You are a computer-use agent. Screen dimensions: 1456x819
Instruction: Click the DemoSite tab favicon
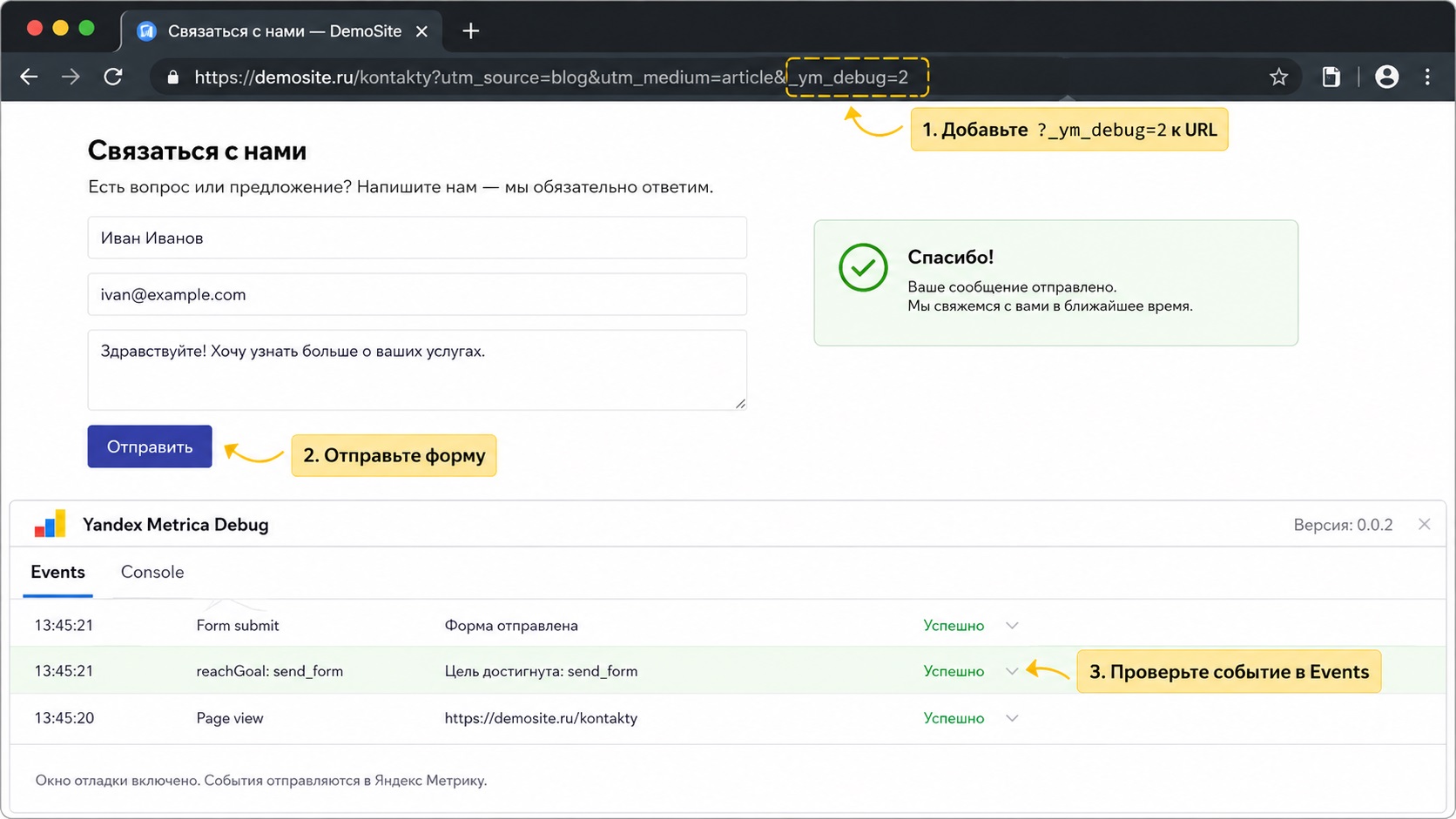pos(146,31)
